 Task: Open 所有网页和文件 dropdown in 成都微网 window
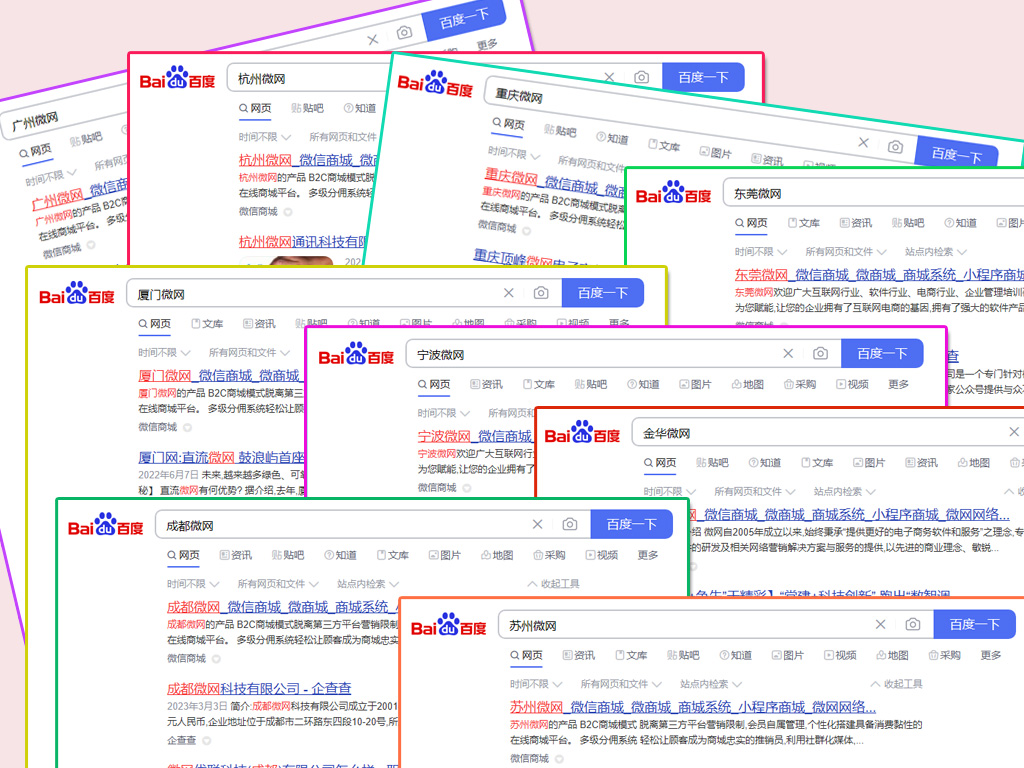278,584
